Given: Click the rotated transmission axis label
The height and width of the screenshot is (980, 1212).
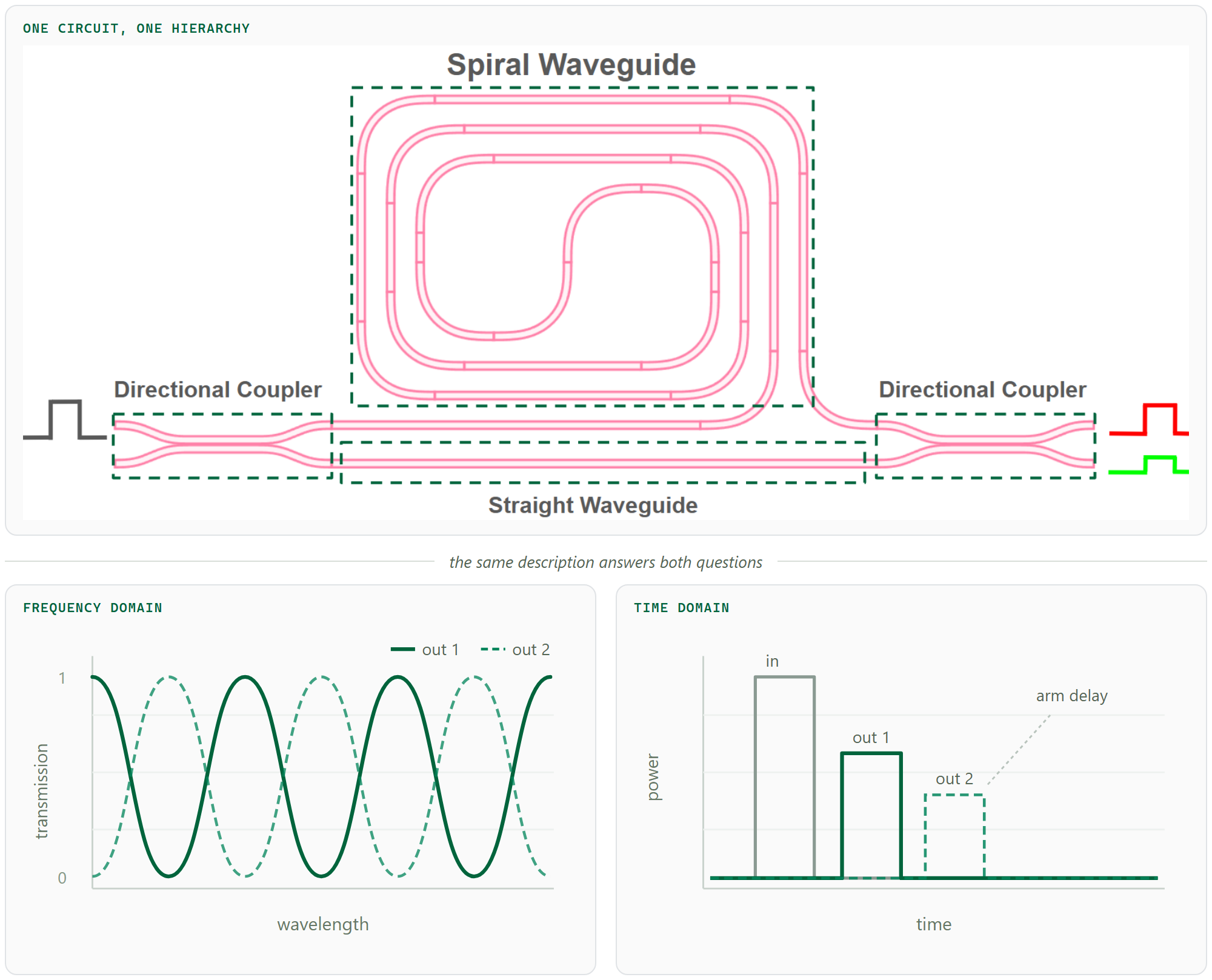Looking at the screenshot, I should click(x=41, y=791).
